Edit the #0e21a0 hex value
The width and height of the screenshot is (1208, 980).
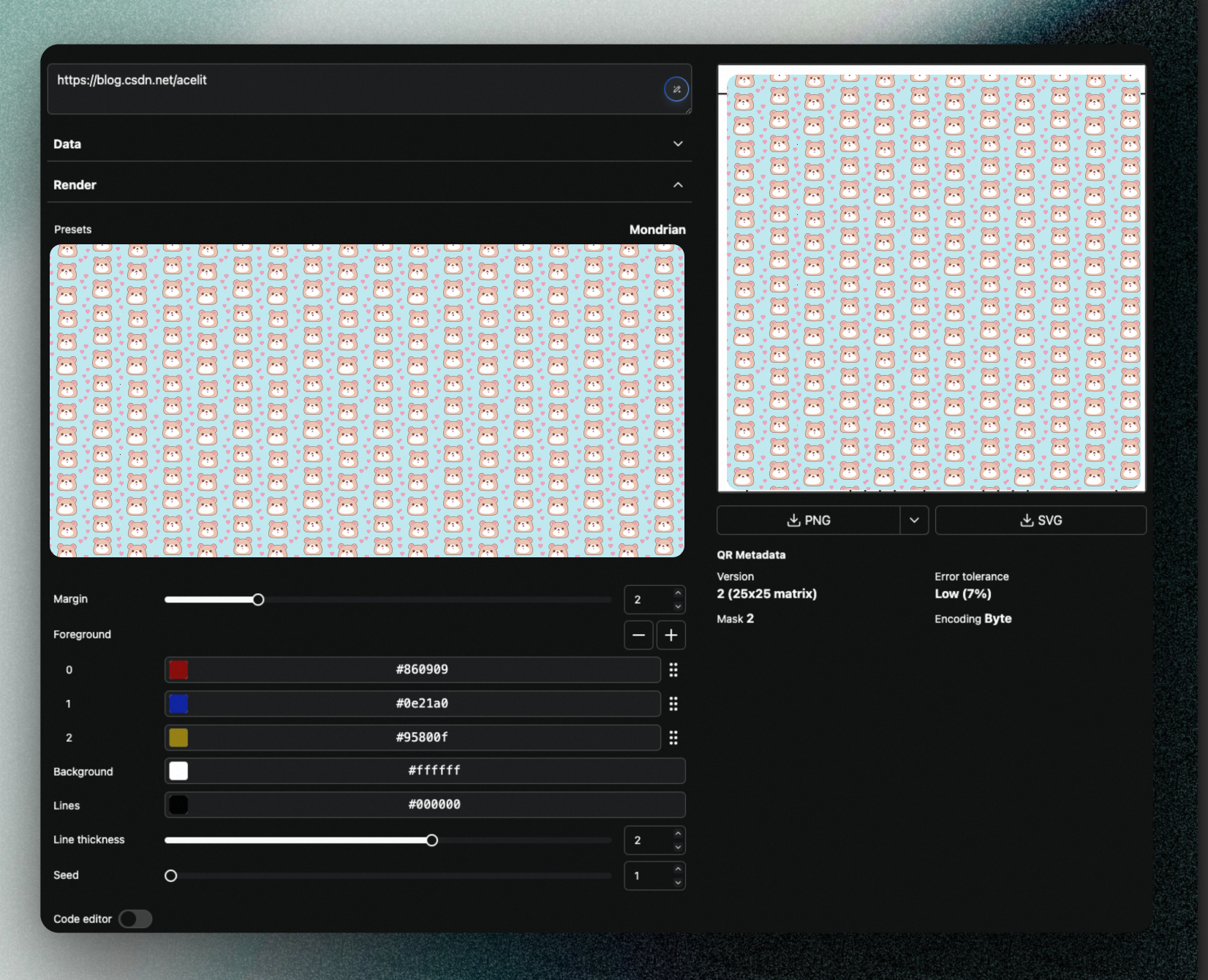click(x=422, y=704)
